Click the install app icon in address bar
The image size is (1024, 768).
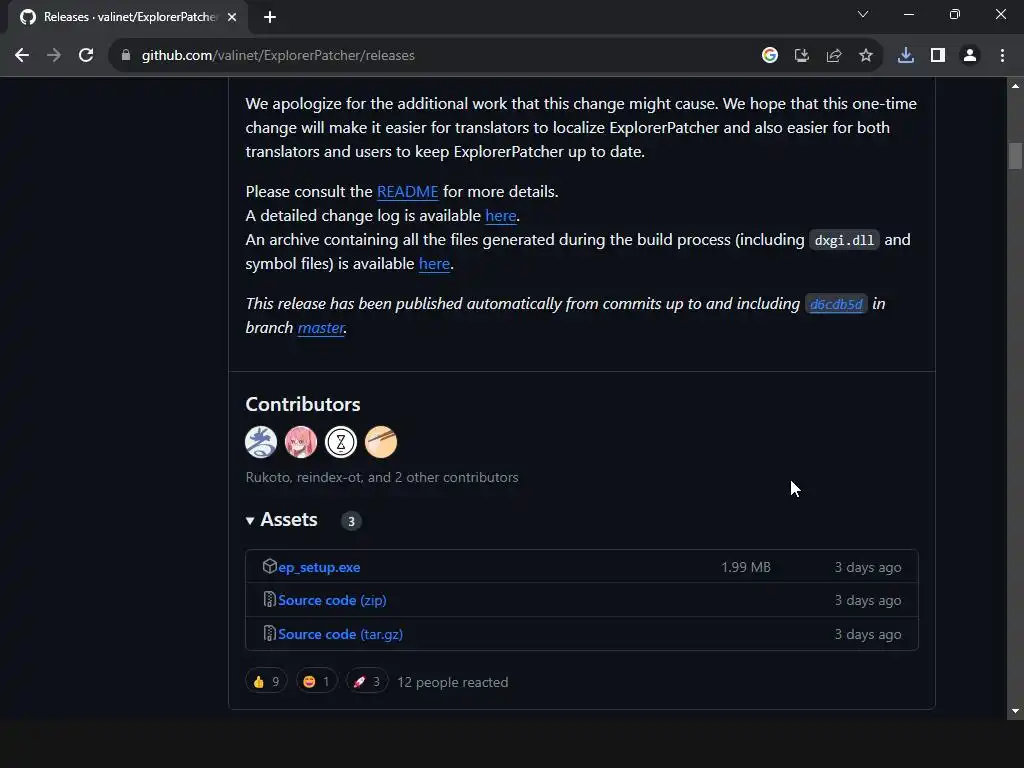[x=802, y=56]
